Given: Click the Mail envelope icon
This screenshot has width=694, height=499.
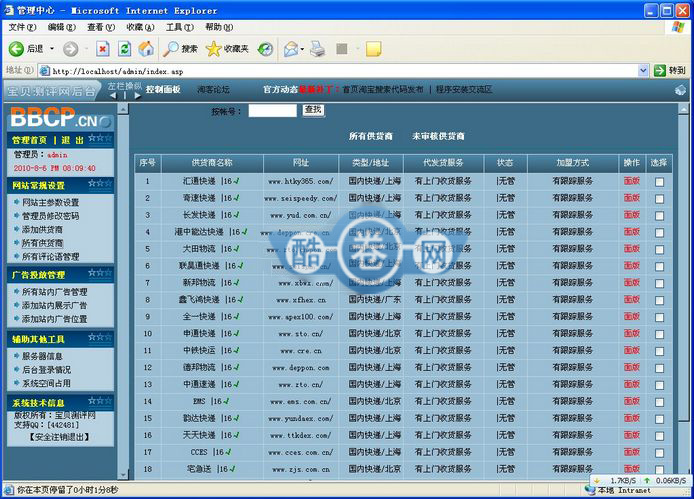Looking at the screenshot, I should tap(291, 49).
